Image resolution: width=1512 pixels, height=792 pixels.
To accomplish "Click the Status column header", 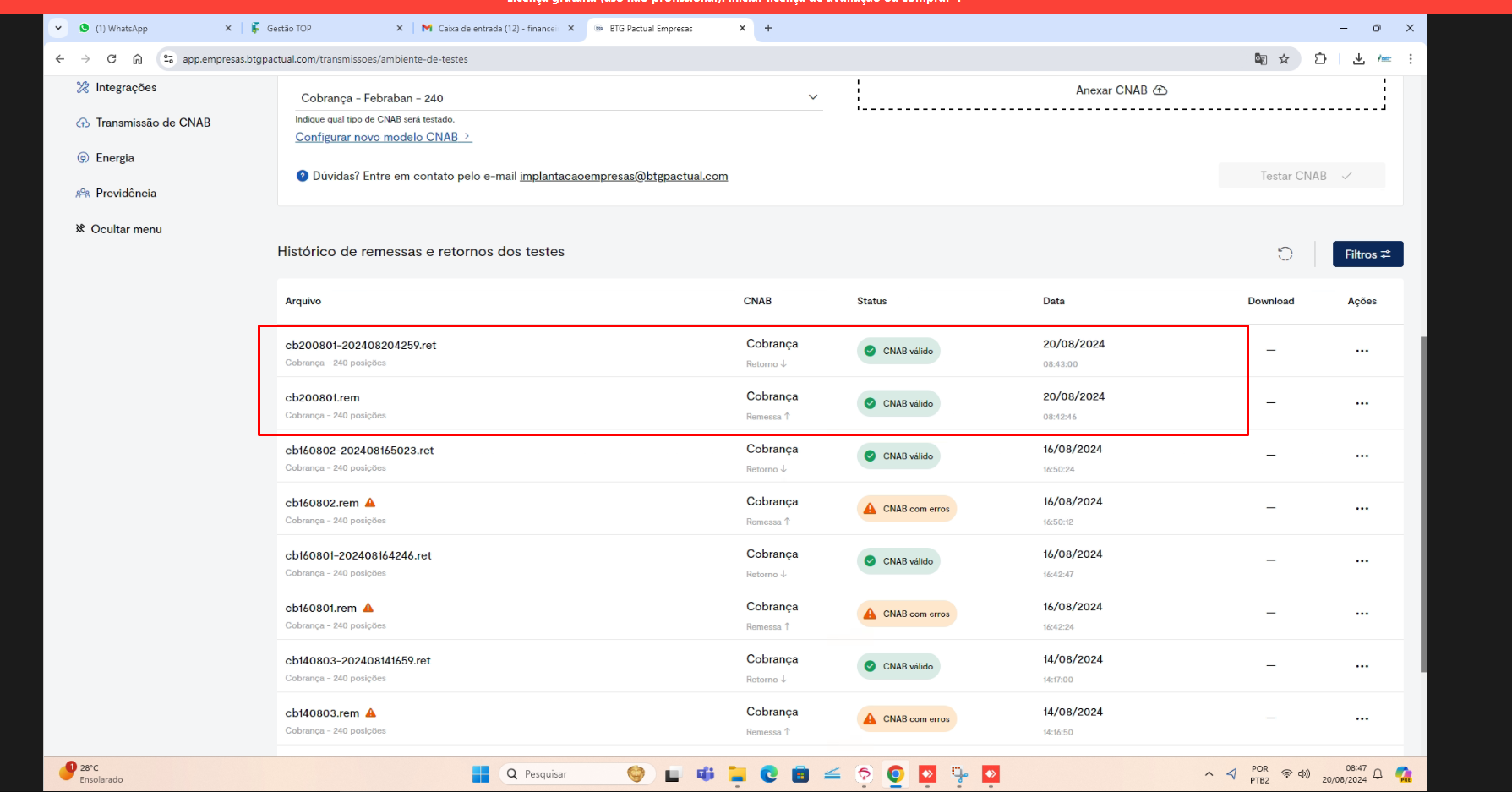I will (872, 301).
